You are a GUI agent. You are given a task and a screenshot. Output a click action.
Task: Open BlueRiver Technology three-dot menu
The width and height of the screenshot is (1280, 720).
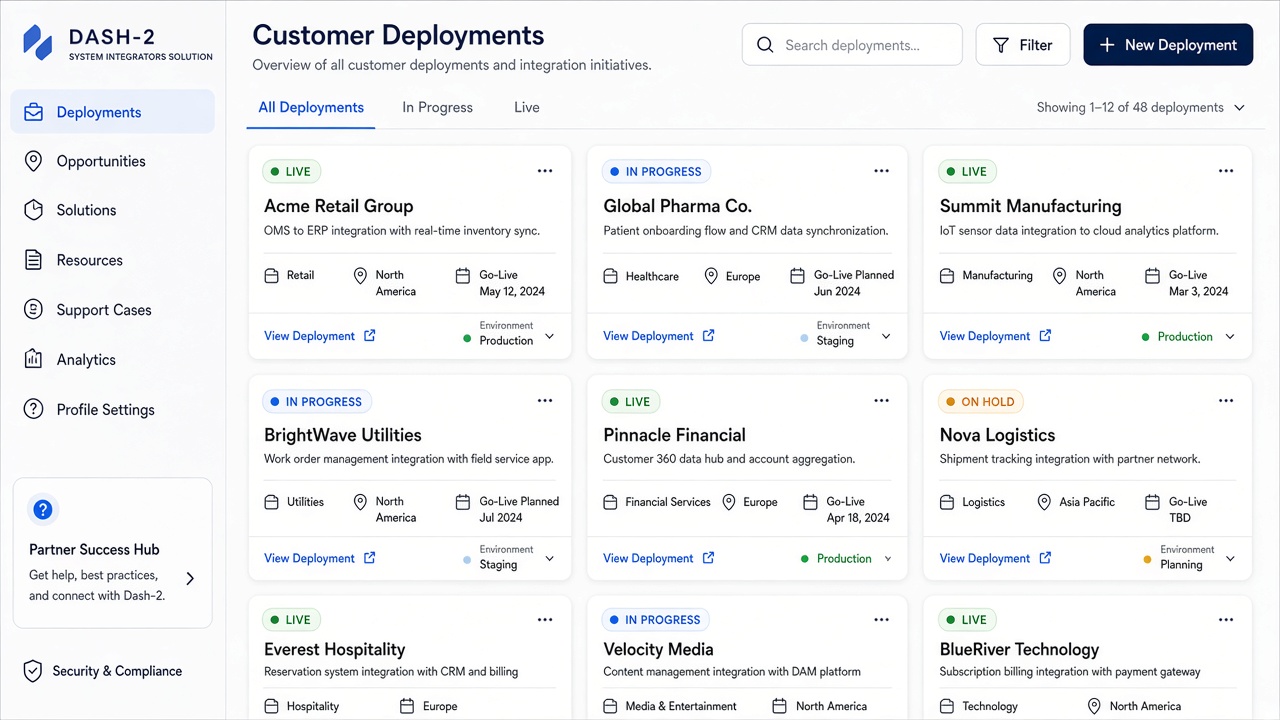(x=1226, y=620)
